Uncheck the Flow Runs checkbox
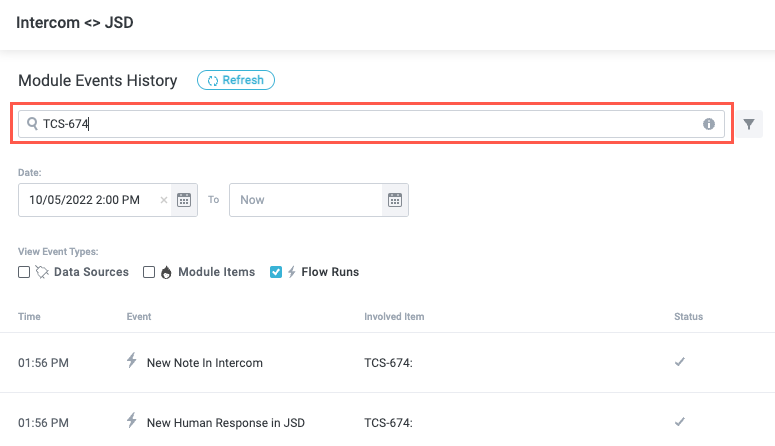The height and width of the screenshot is (446, 775). (276, 272)
